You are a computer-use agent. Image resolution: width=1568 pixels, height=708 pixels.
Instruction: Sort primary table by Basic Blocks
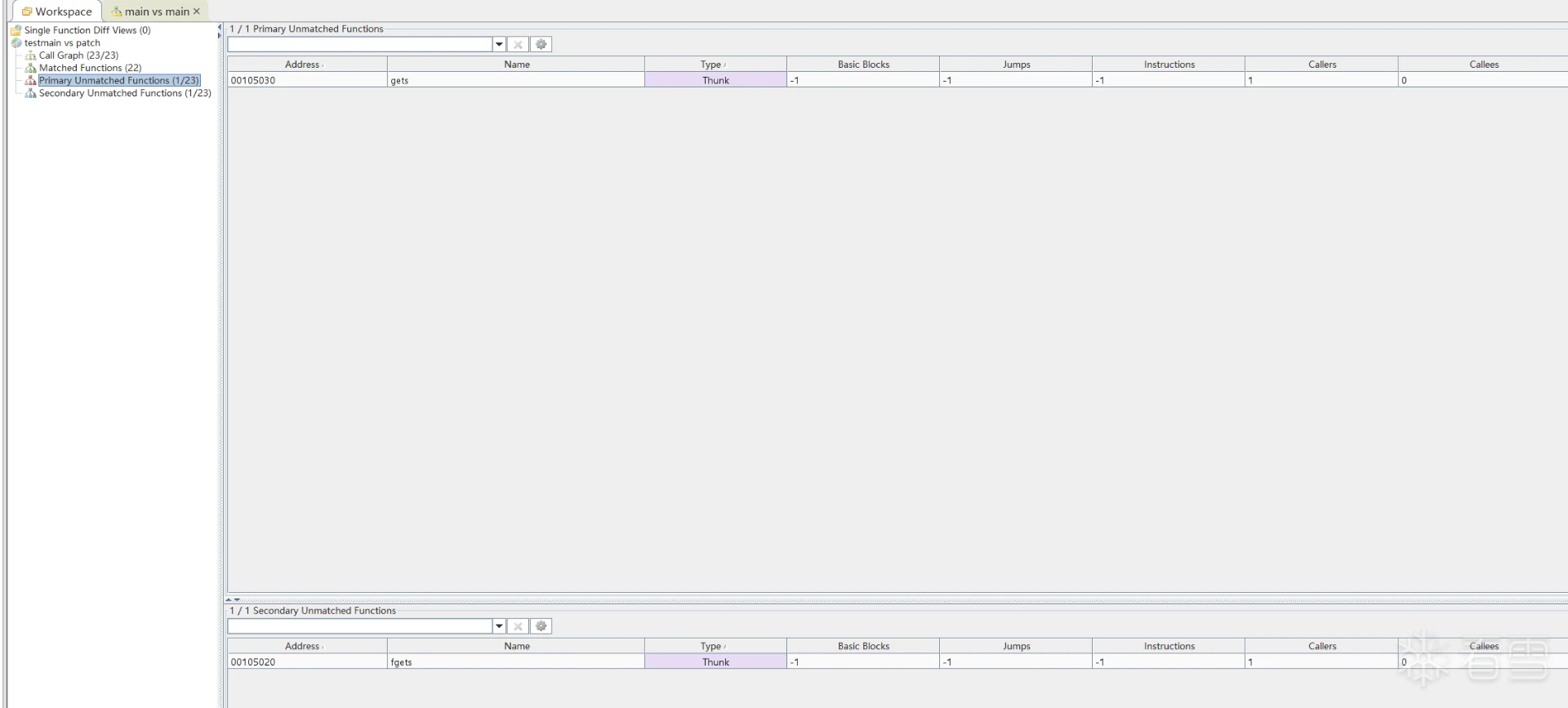pos(863,65)
